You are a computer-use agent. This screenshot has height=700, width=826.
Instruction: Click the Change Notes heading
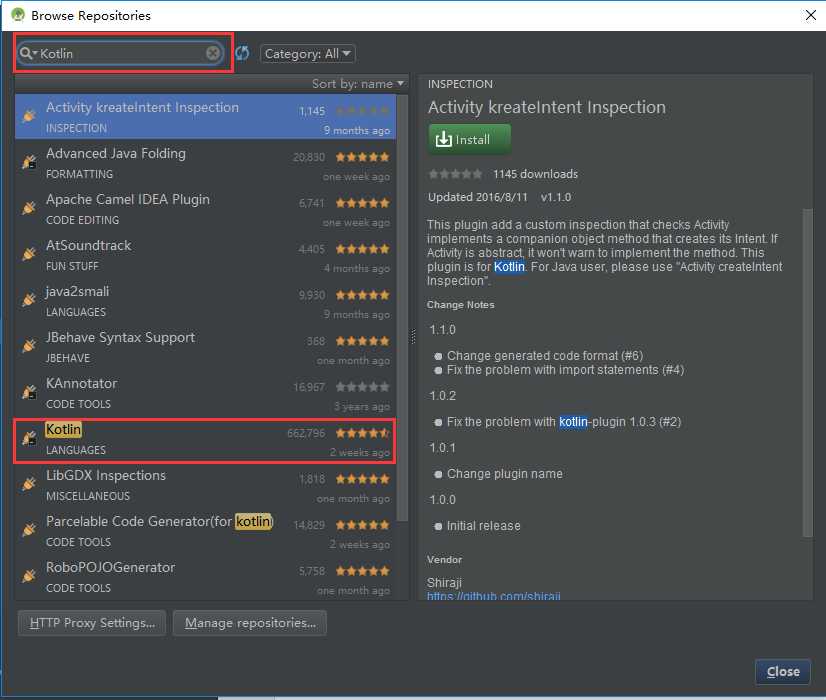pyautogui.click(x=460, y=304)
